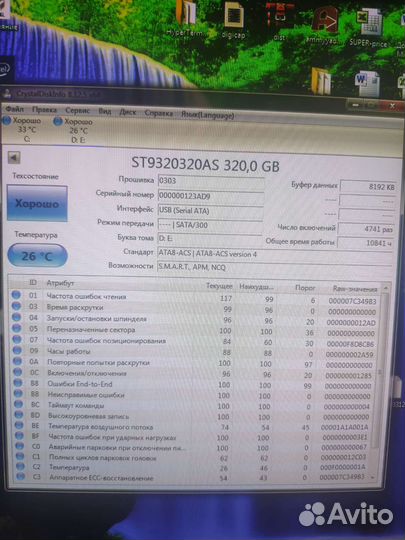Open the Вид menu
The width and height of the screenshot is (405, 540).
pos(105,111)
